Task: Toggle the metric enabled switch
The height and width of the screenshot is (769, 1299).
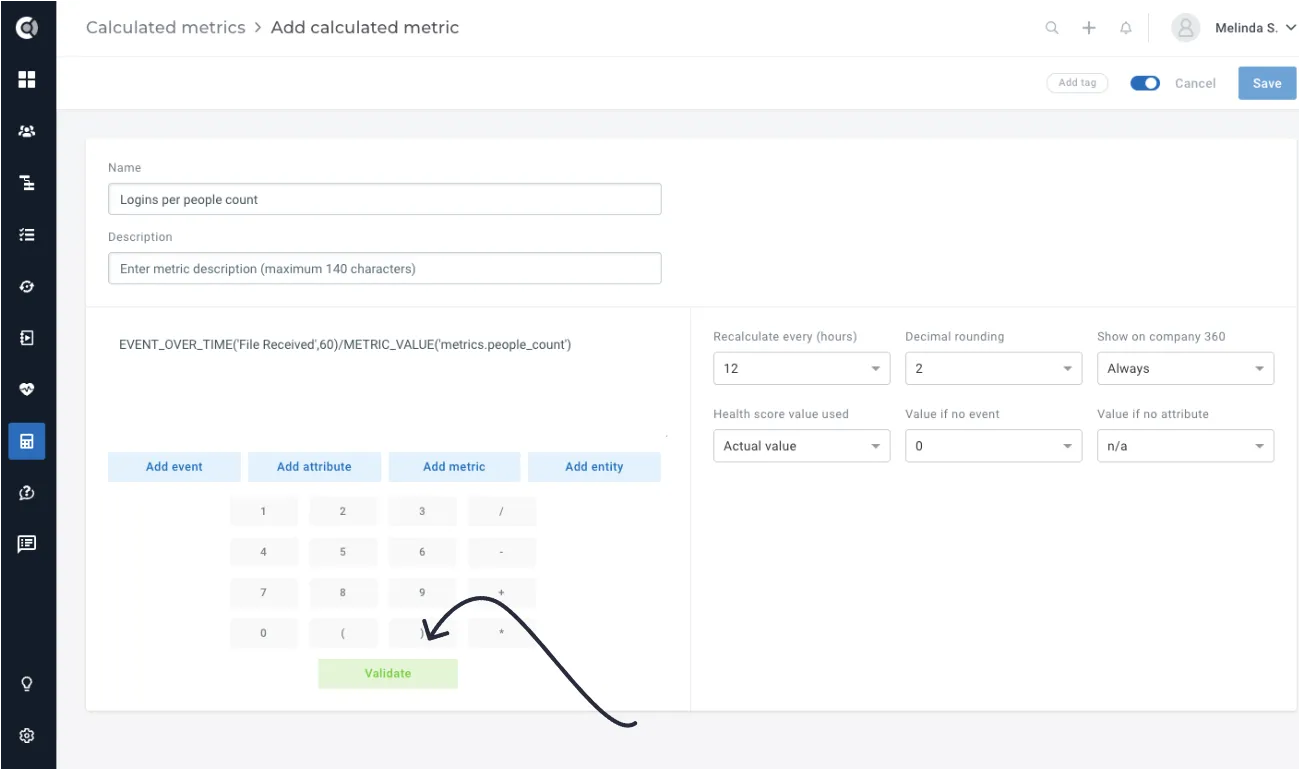Action: click(x=1145, y=83)
